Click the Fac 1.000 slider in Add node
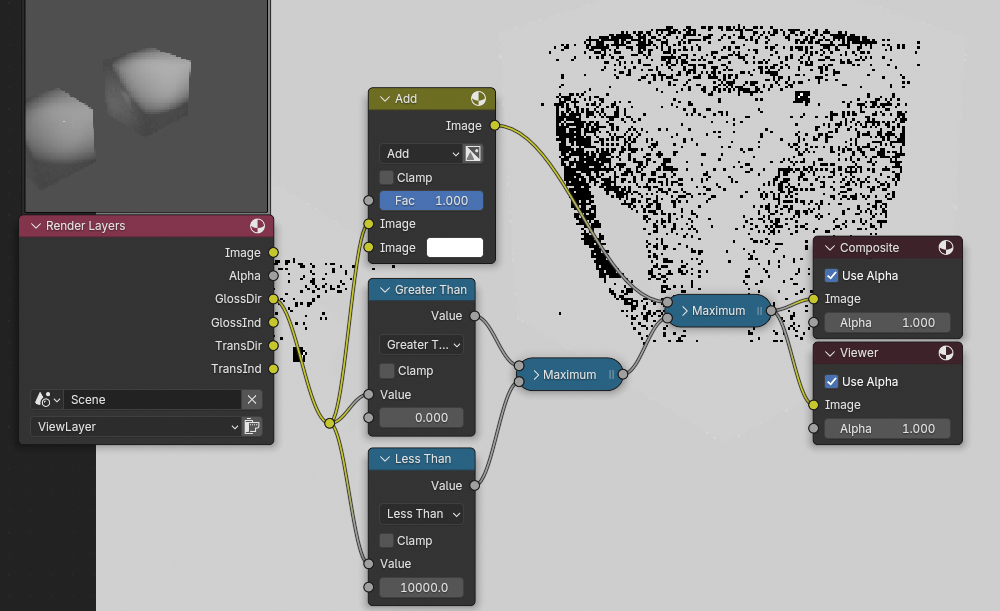This screenshot has height=611, width=1000. click(431, 200)
